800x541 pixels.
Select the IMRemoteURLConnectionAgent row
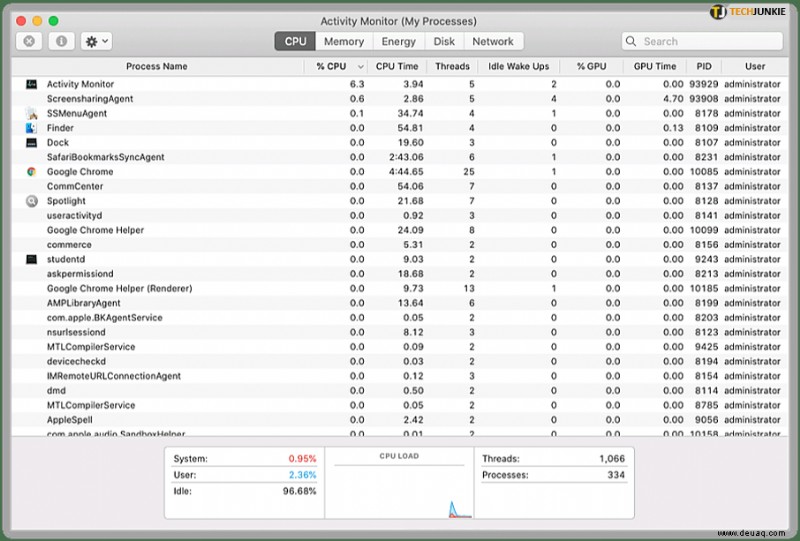click(x=399, y=376)
